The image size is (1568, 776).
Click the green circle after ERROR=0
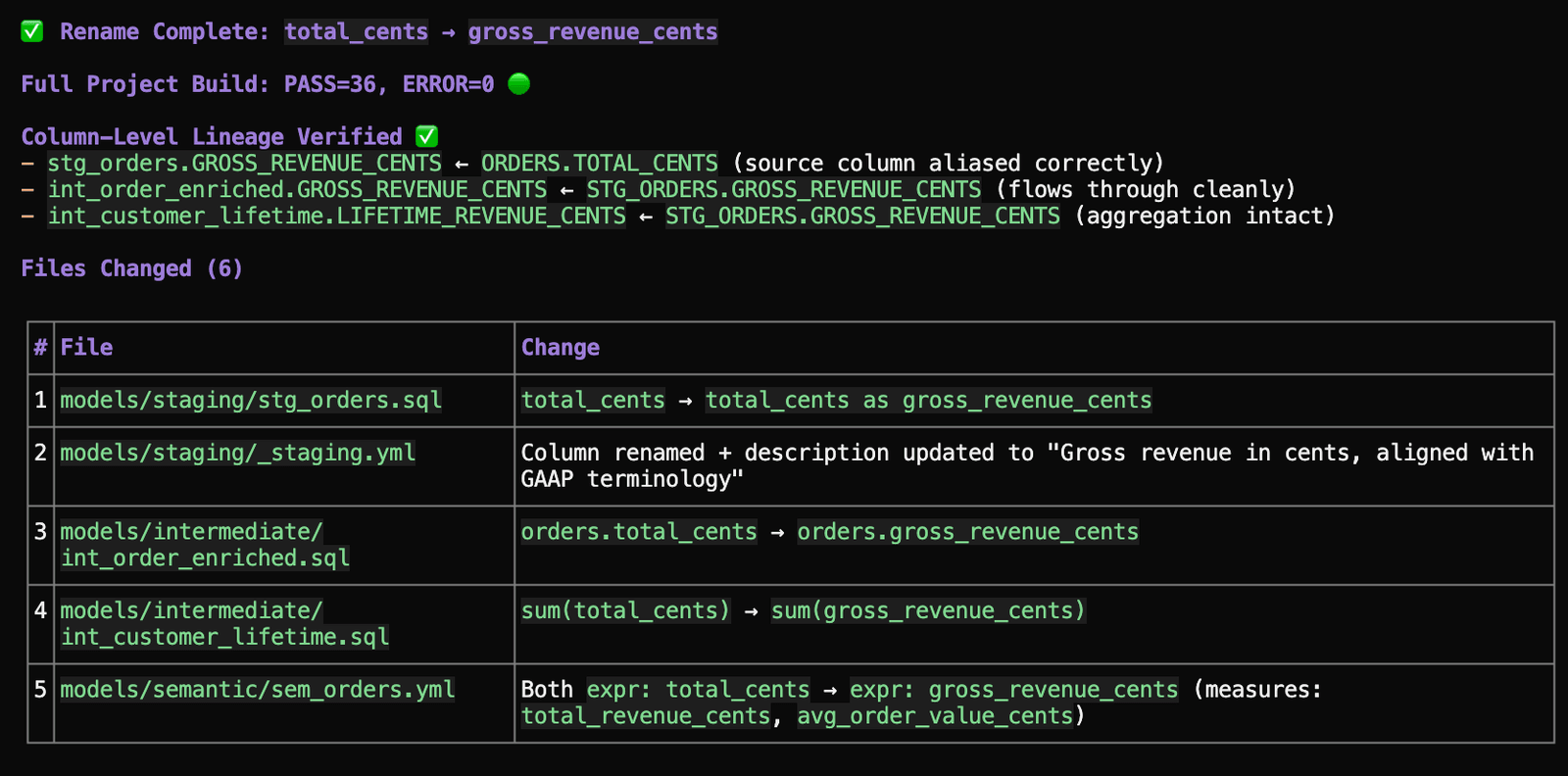[519, 84]
